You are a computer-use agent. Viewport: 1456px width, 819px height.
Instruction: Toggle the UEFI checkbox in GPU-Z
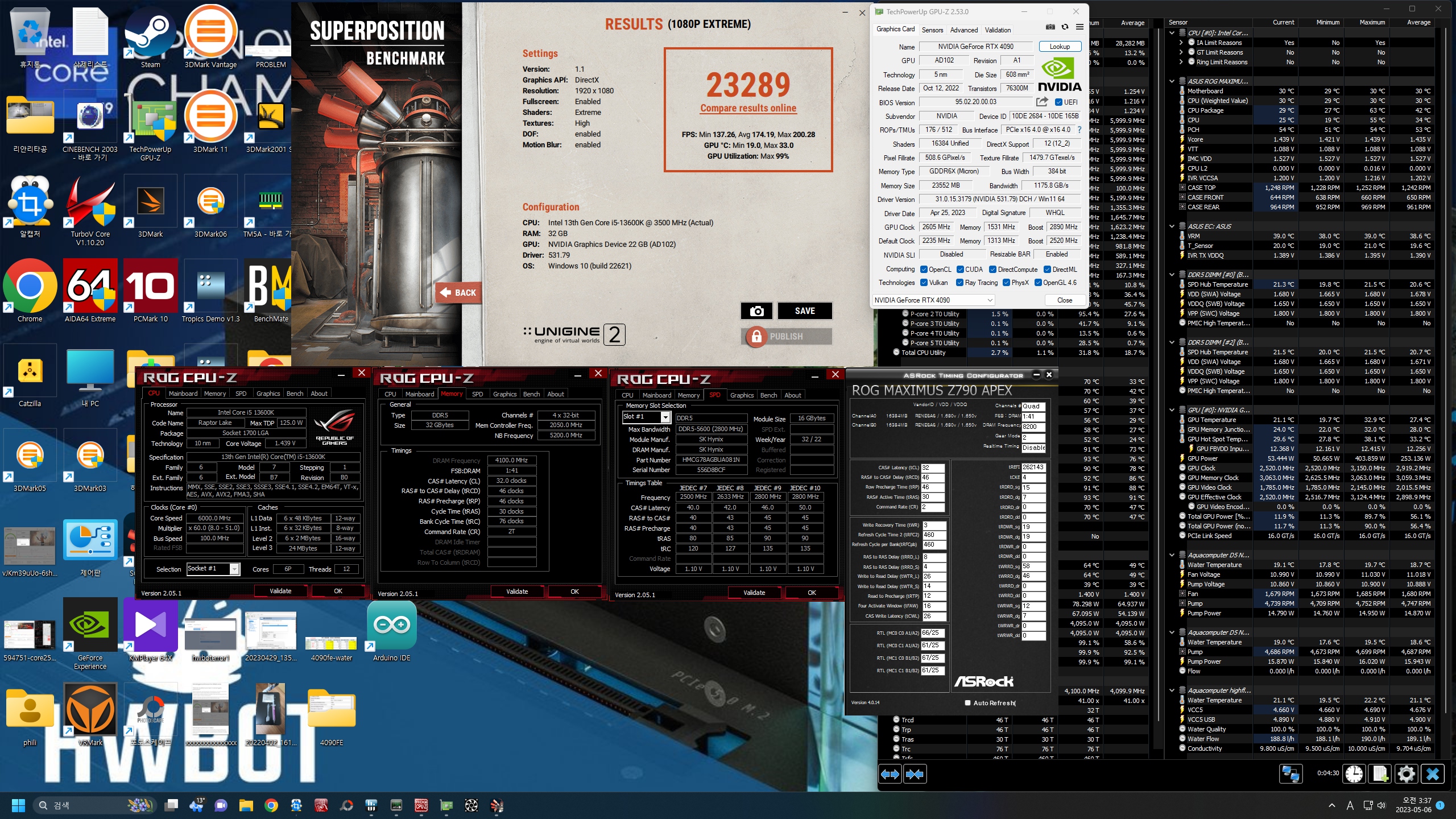pos(1058,102)
